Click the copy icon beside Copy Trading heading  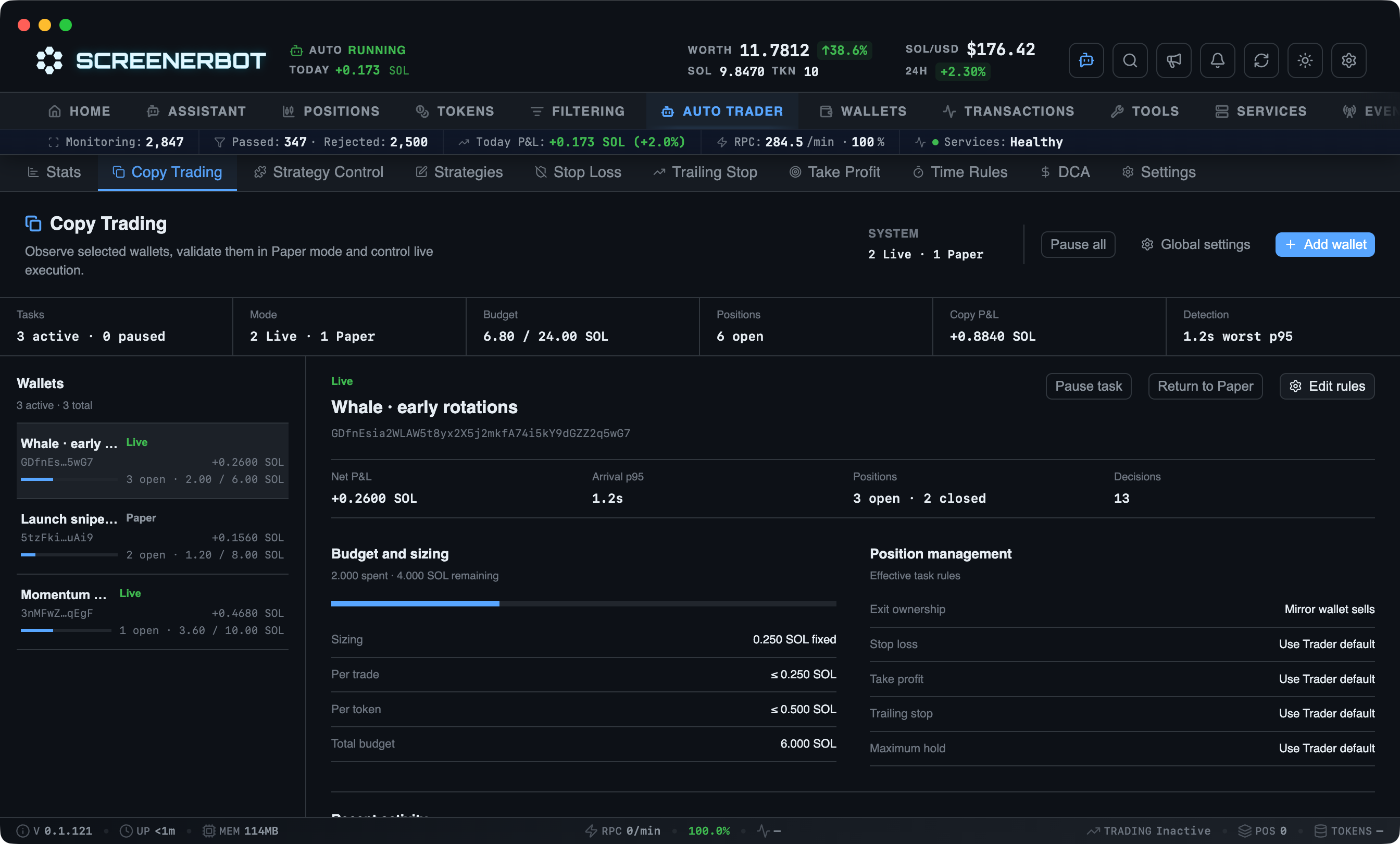pos(33,224)
